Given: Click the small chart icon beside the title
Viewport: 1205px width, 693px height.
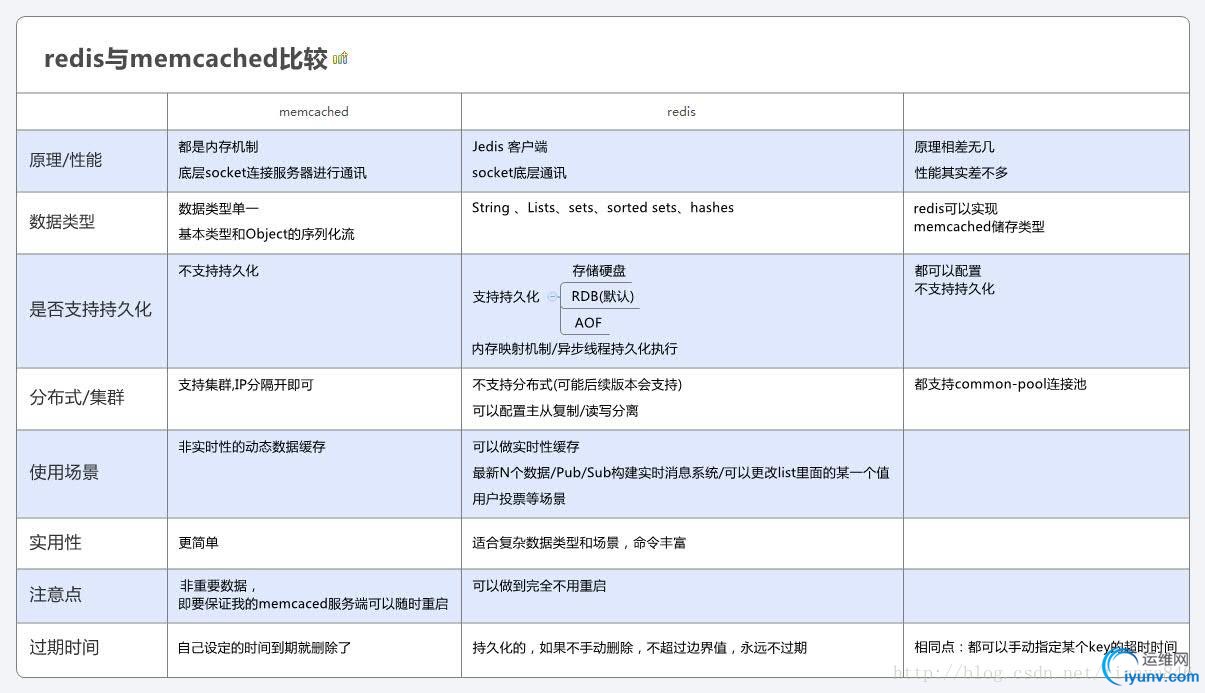Looking at the screenshot, I should click(340, 59).
